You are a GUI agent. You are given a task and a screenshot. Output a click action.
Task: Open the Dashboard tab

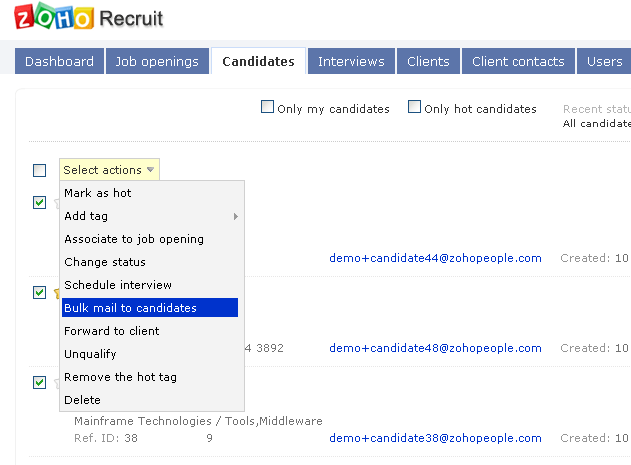tap(59, 61)
